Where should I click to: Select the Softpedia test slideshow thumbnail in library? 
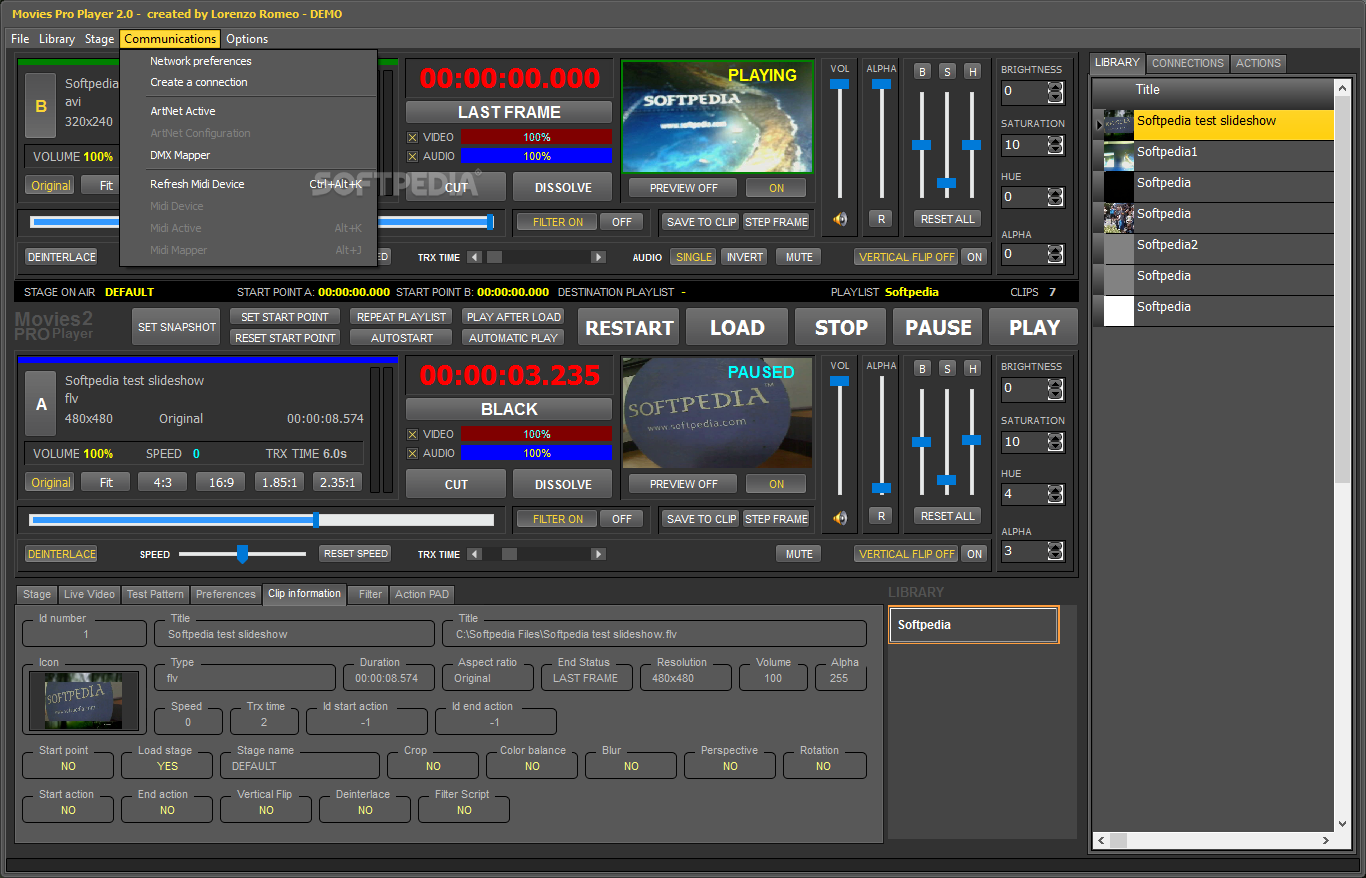click(1118, 125)
